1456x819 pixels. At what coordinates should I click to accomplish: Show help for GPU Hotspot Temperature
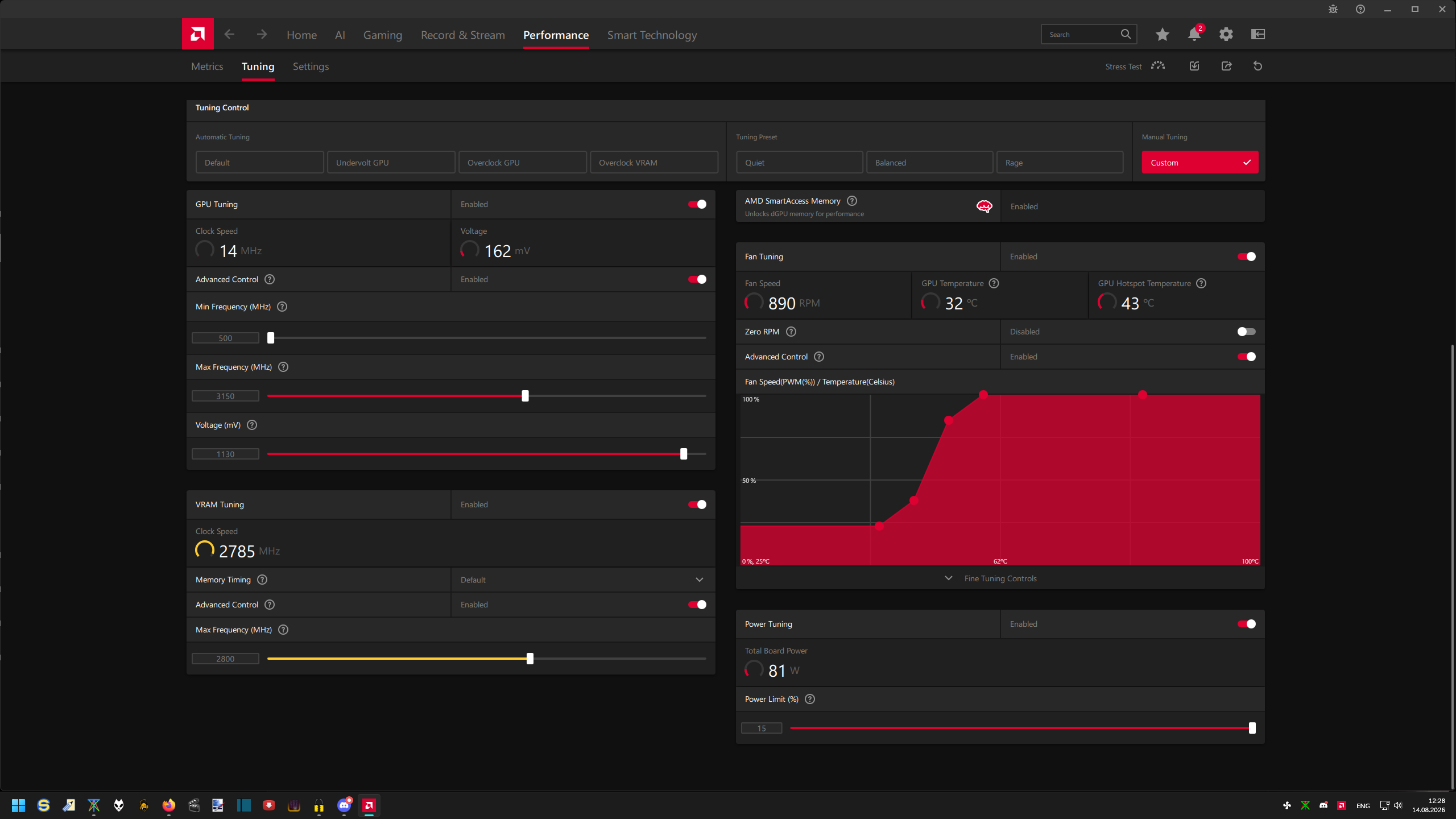tap(1201, 283)
